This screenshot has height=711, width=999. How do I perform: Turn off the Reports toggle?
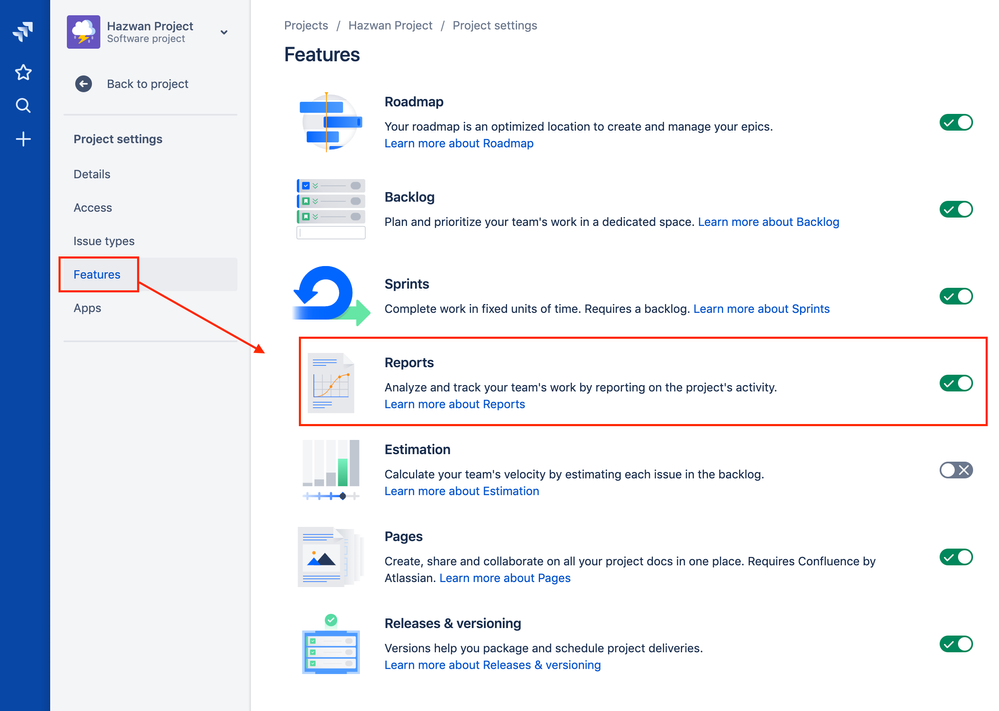pyautogui.click(x=956, y=383)
